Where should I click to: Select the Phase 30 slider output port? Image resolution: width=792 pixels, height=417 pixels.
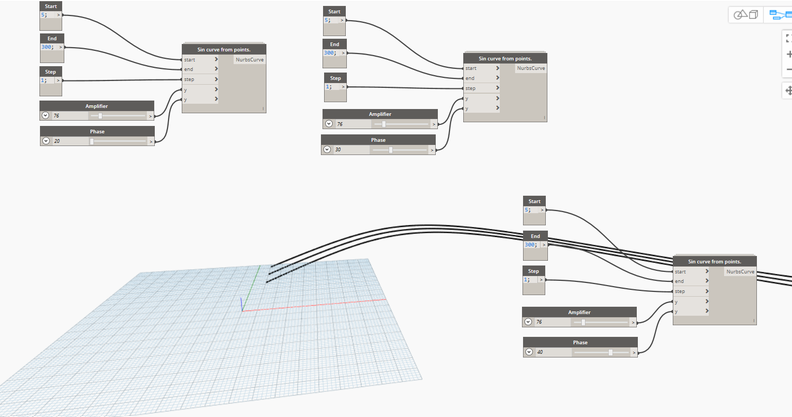click(x=432, y=150)
